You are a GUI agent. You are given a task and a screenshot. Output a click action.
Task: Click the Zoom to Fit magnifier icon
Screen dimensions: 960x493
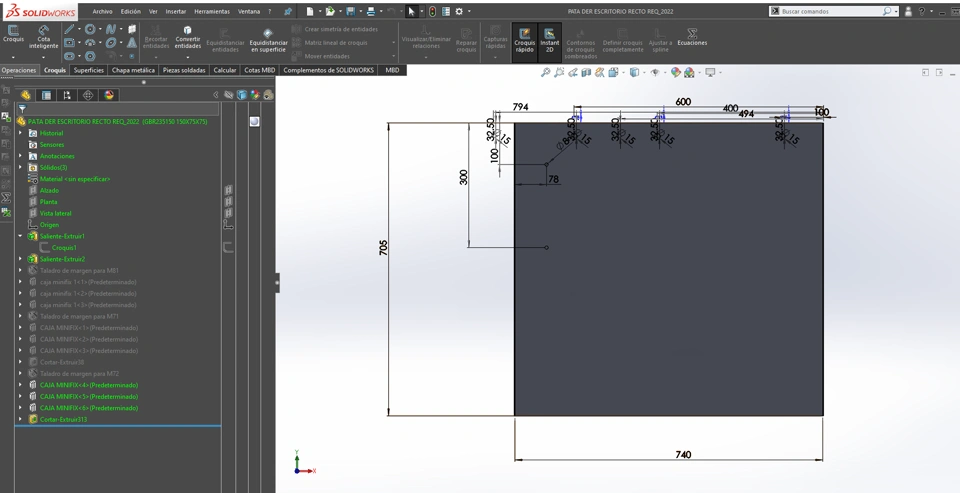pos(546,72)
